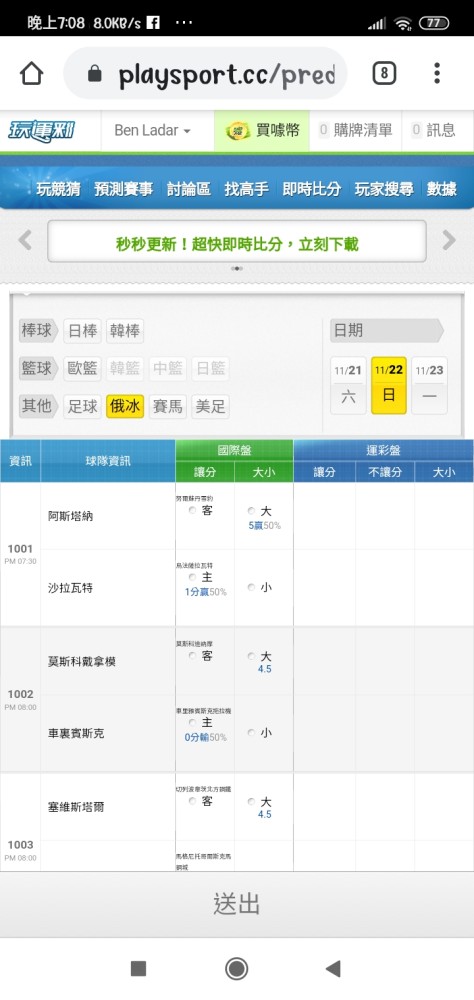Screen dimensions: 474x1000
Task: Tap the Android back navigation button
Action: click(333, 969)
